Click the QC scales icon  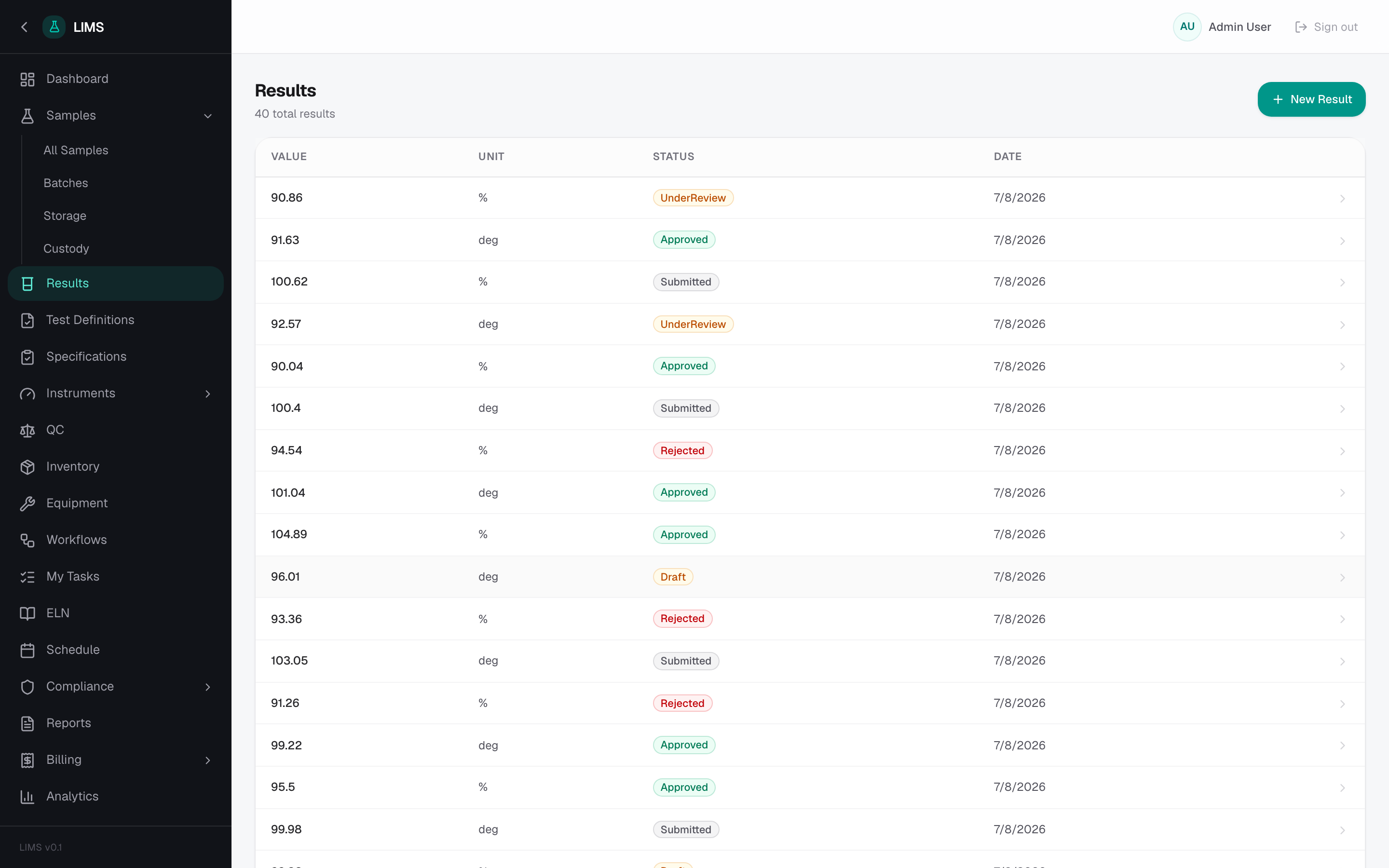click(27, 431)
